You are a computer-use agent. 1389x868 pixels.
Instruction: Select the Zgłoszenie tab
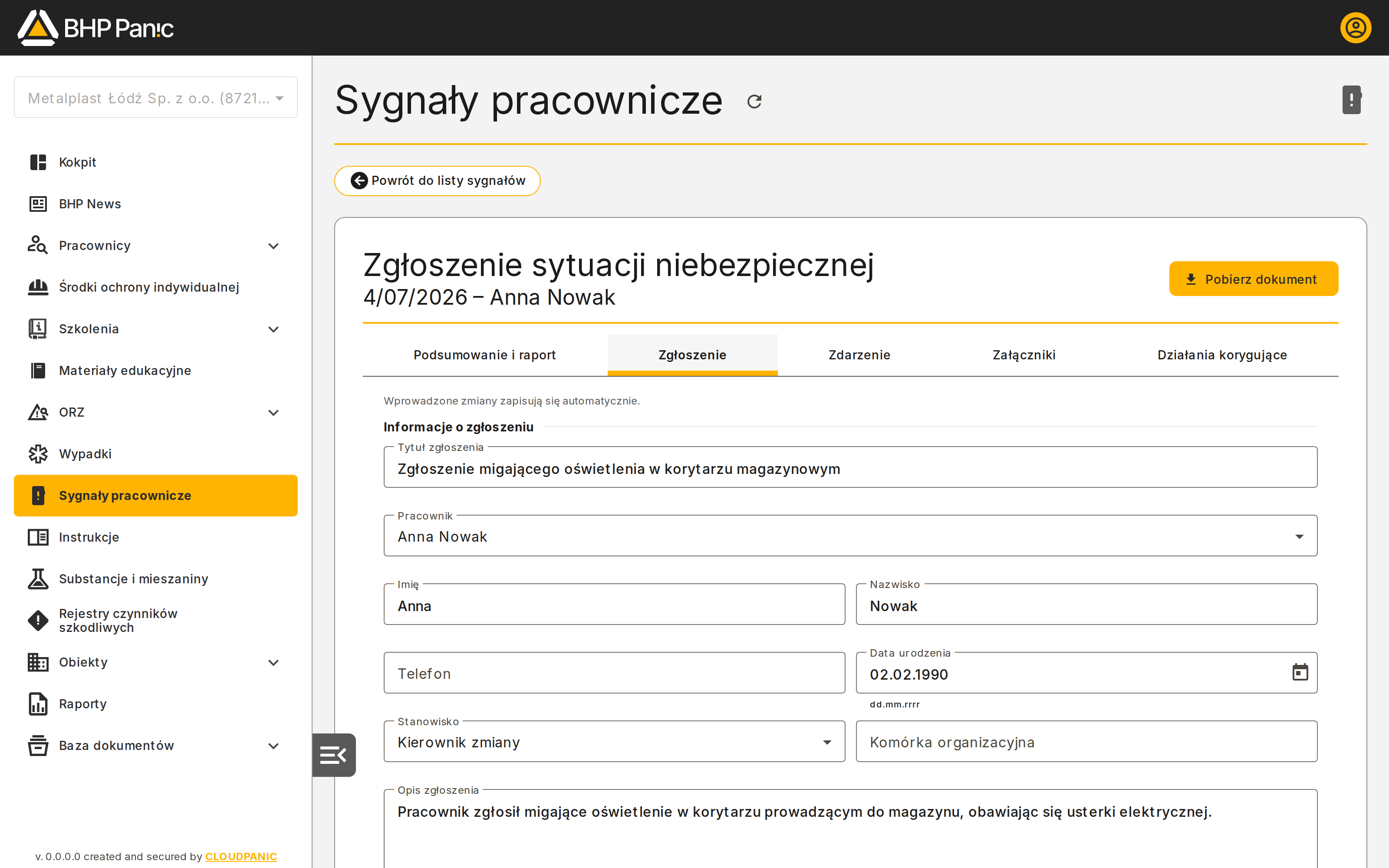coord(692,355)
